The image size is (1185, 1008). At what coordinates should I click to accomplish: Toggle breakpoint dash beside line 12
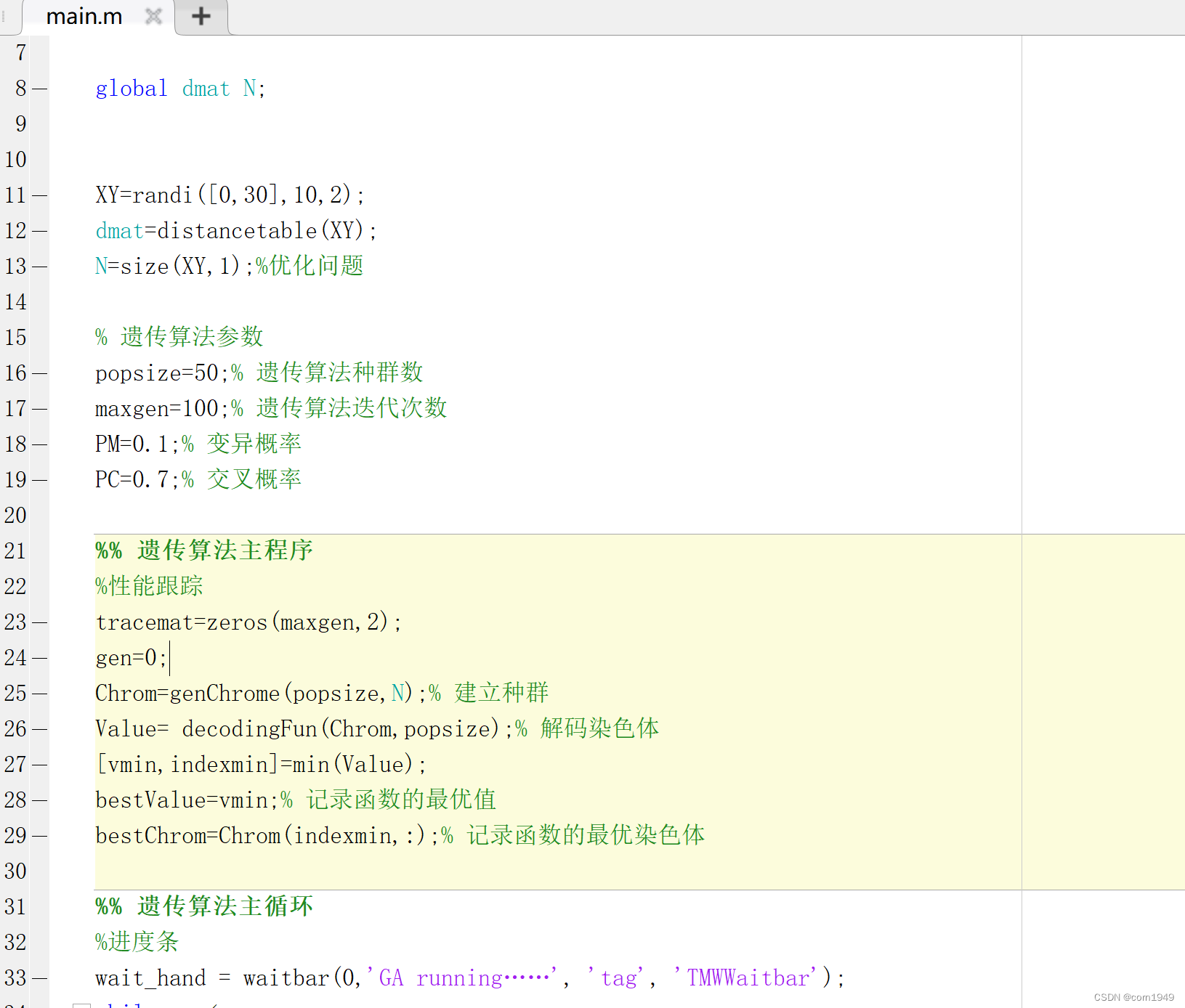click(39, 231)
